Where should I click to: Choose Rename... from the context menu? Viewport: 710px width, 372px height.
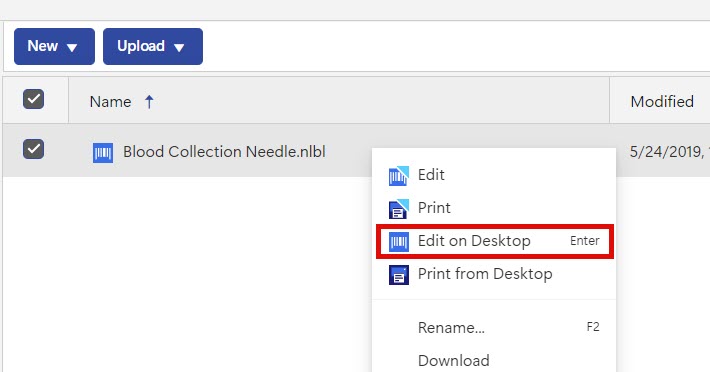[x=494, y=327]
